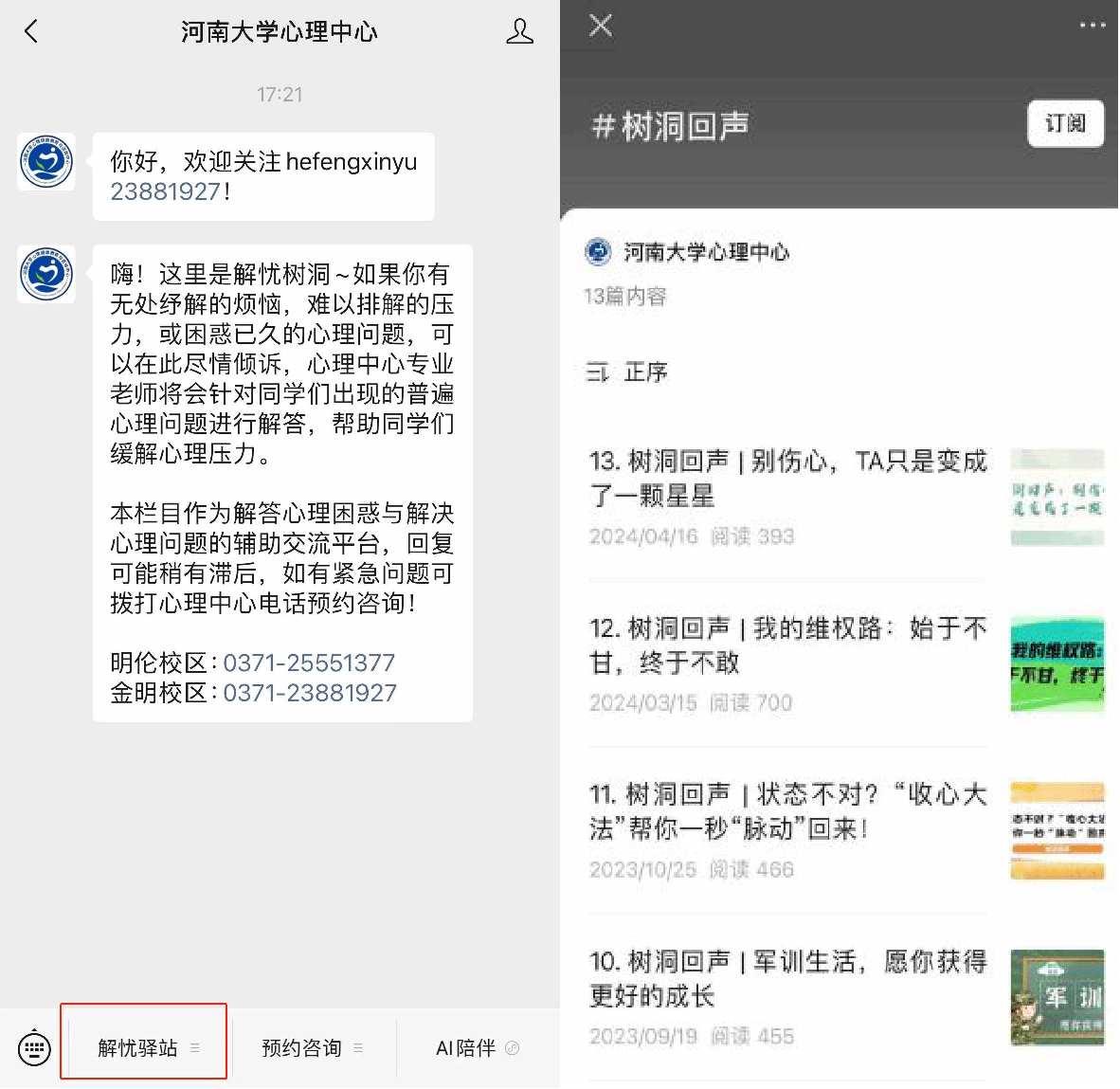The width and height of the screenshot is (1120, 1089).
Task: Tap the 河南大学心理中心 logo in topic page
Action: (598, 252)
